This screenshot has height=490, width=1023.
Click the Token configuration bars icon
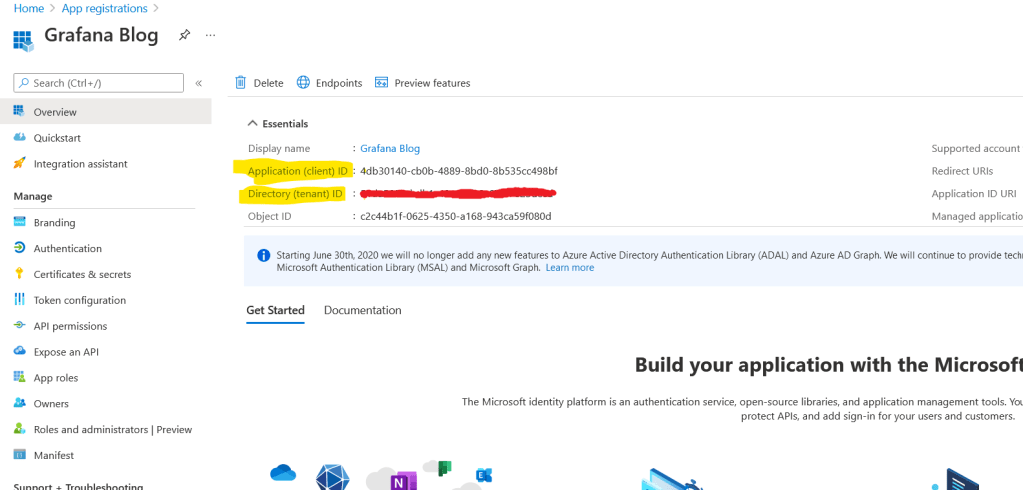20,300
